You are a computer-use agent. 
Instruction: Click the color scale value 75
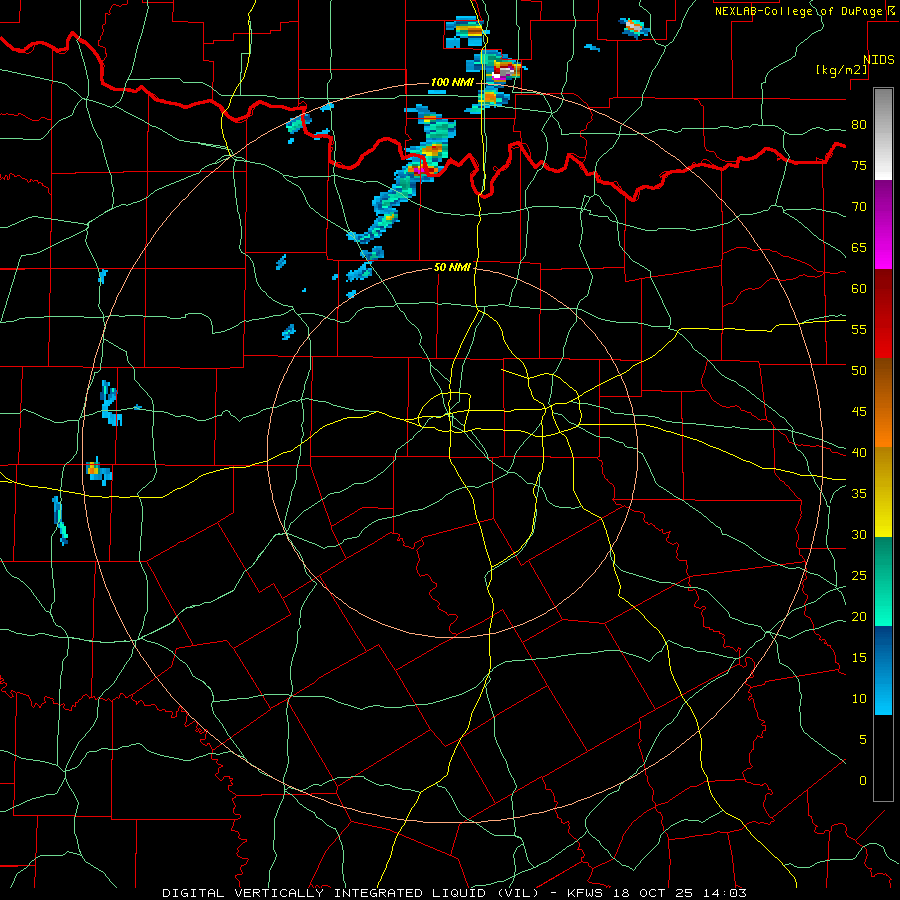(x=859, y=165)
